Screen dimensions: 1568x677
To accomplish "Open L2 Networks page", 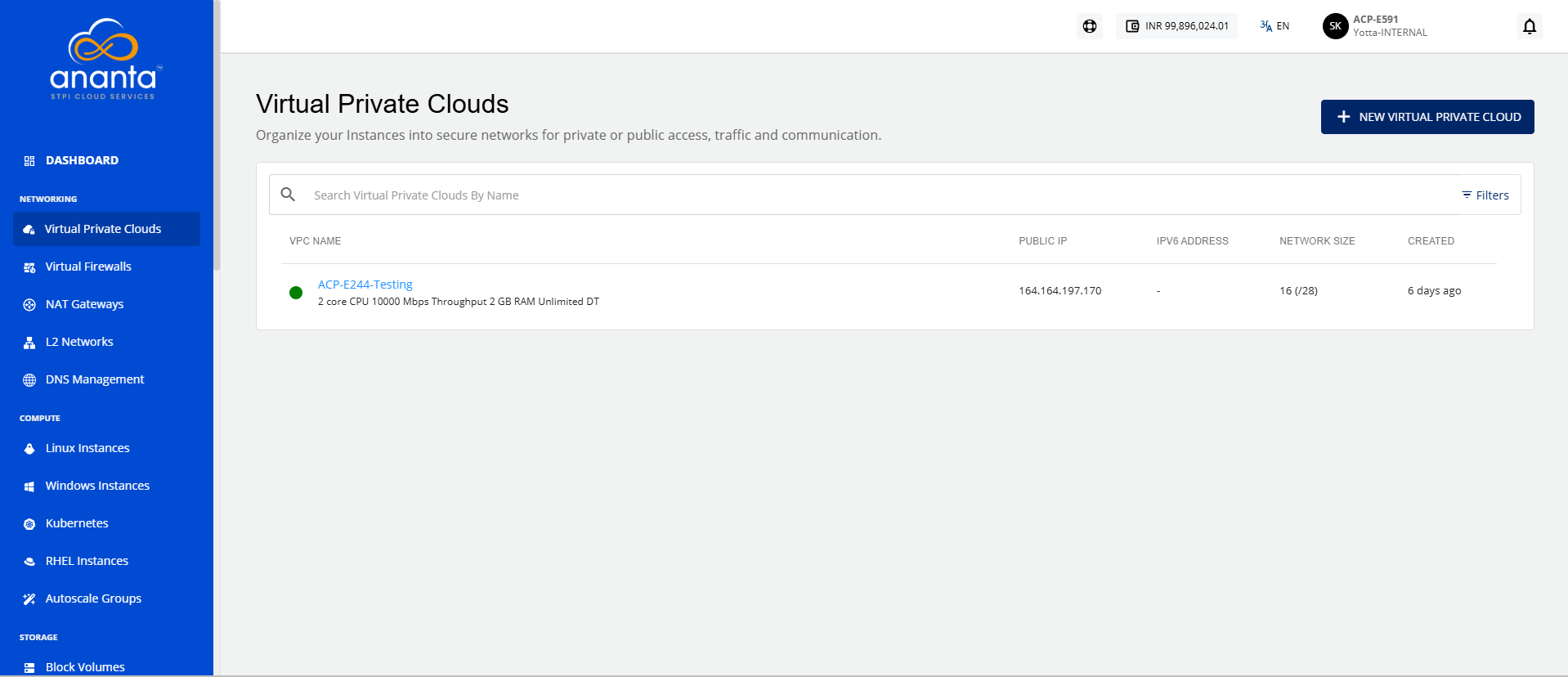I will 79,342.
